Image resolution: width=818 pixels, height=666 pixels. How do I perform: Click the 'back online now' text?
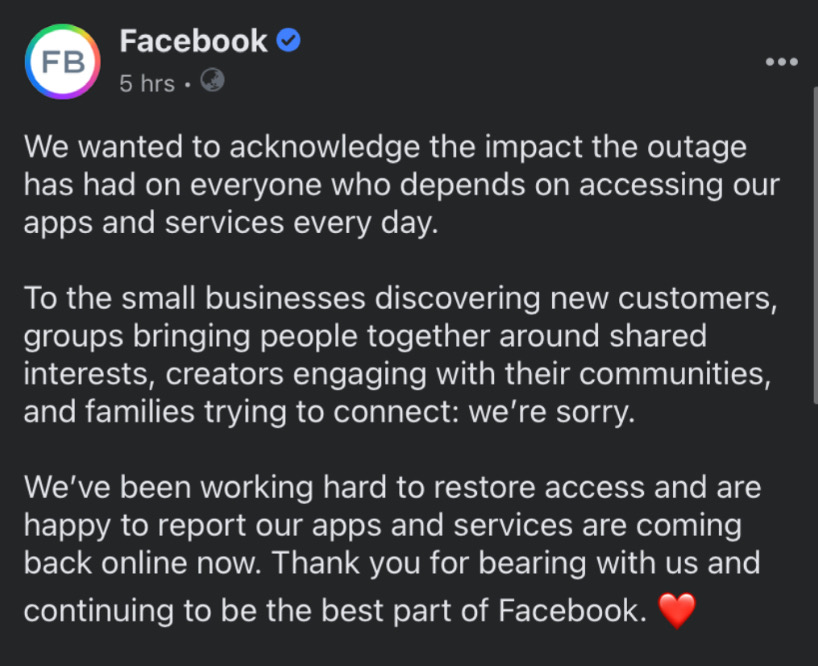coord(142,563)
